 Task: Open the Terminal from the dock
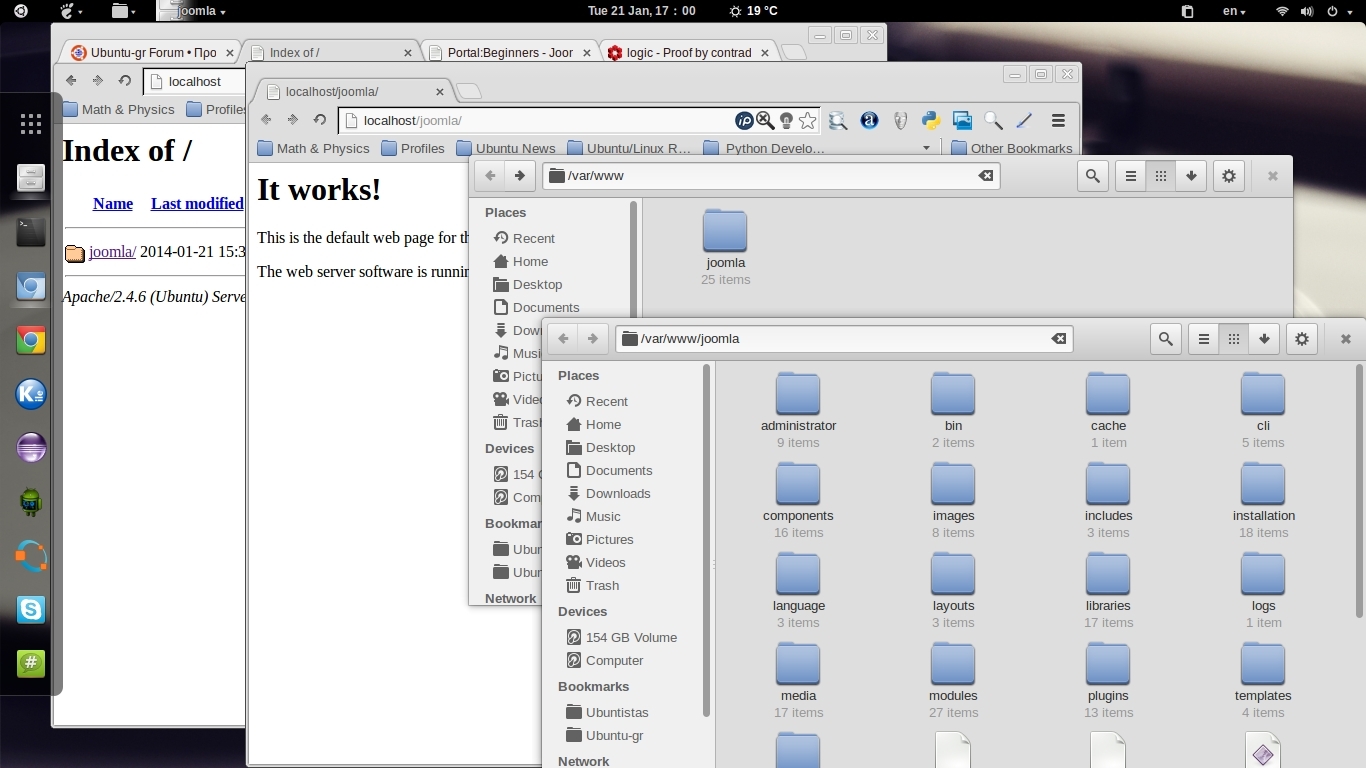[31, 233]
